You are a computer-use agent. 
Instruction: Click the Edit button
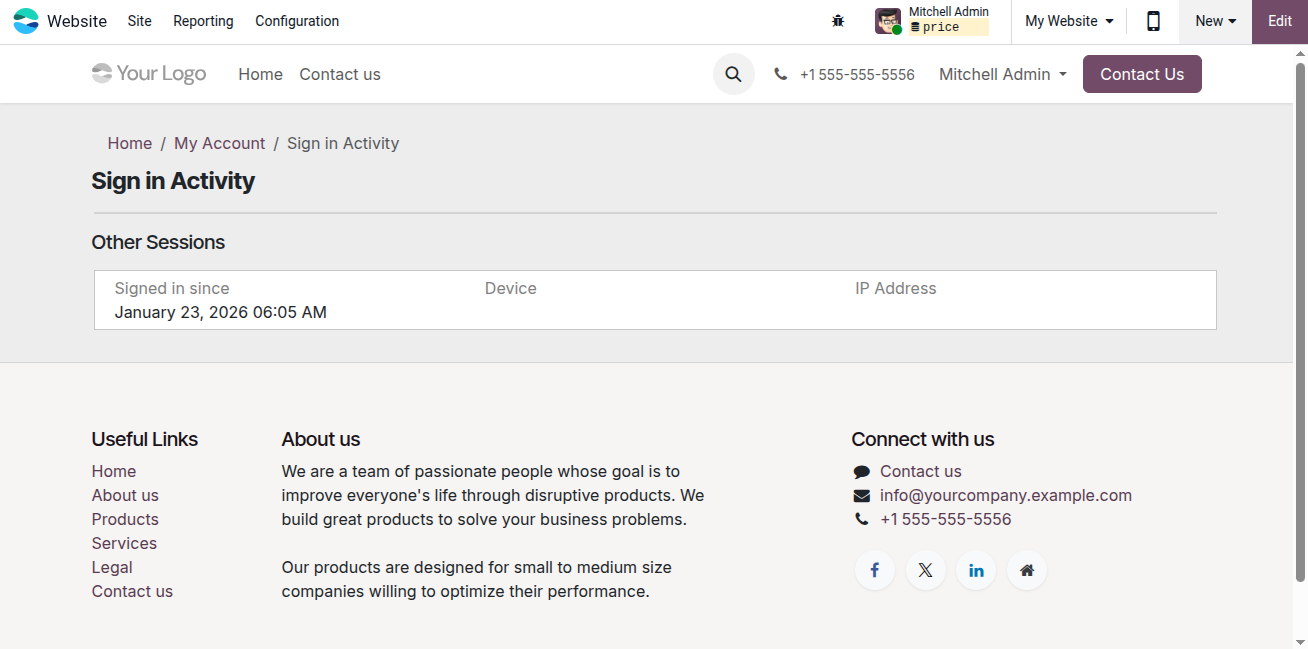pyautogui.click(x=1280, y=21)
